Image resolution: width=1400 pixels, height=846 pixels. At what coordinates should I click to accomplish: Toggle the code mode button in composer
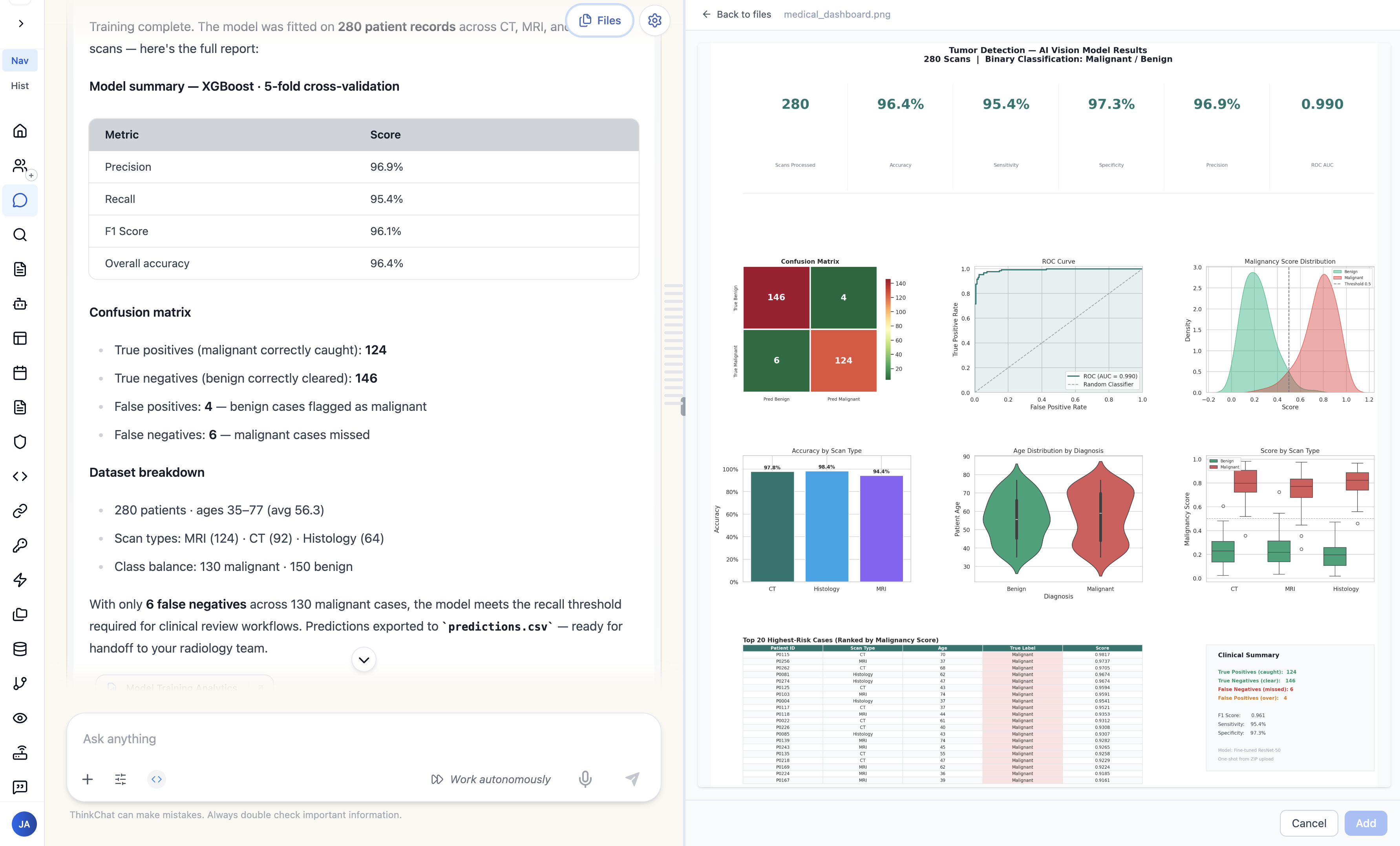[157, 779]
